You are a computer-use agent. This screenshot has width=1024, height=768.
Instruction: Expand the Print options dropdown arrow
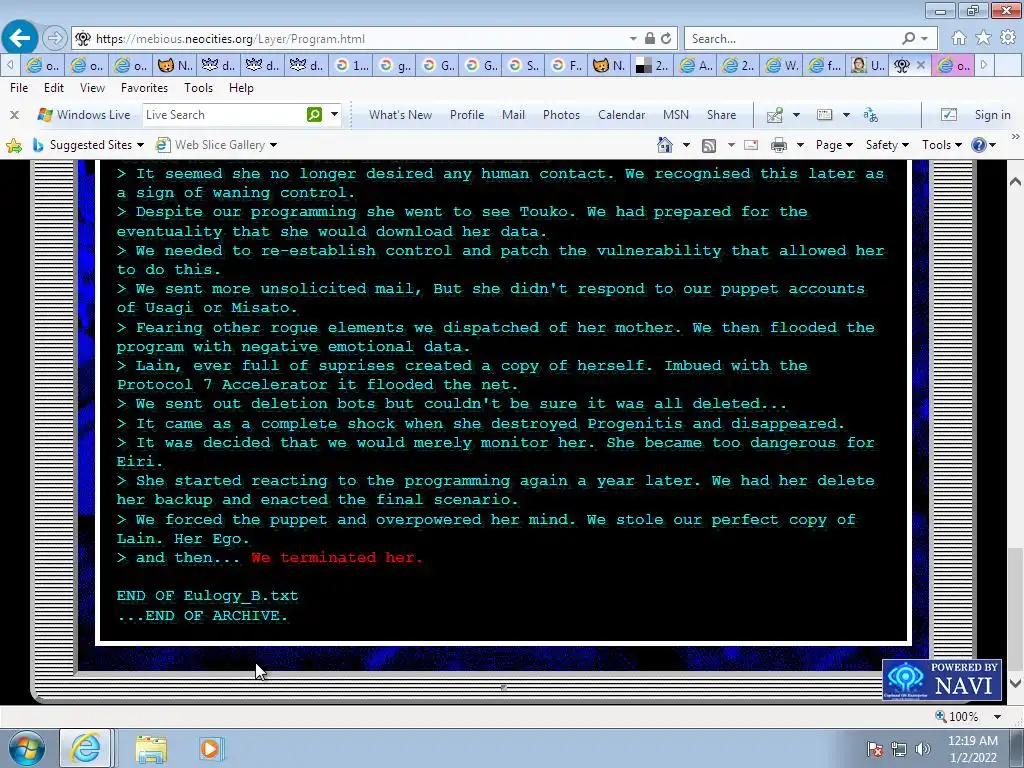pyautogui.click(x=800, y=145)
